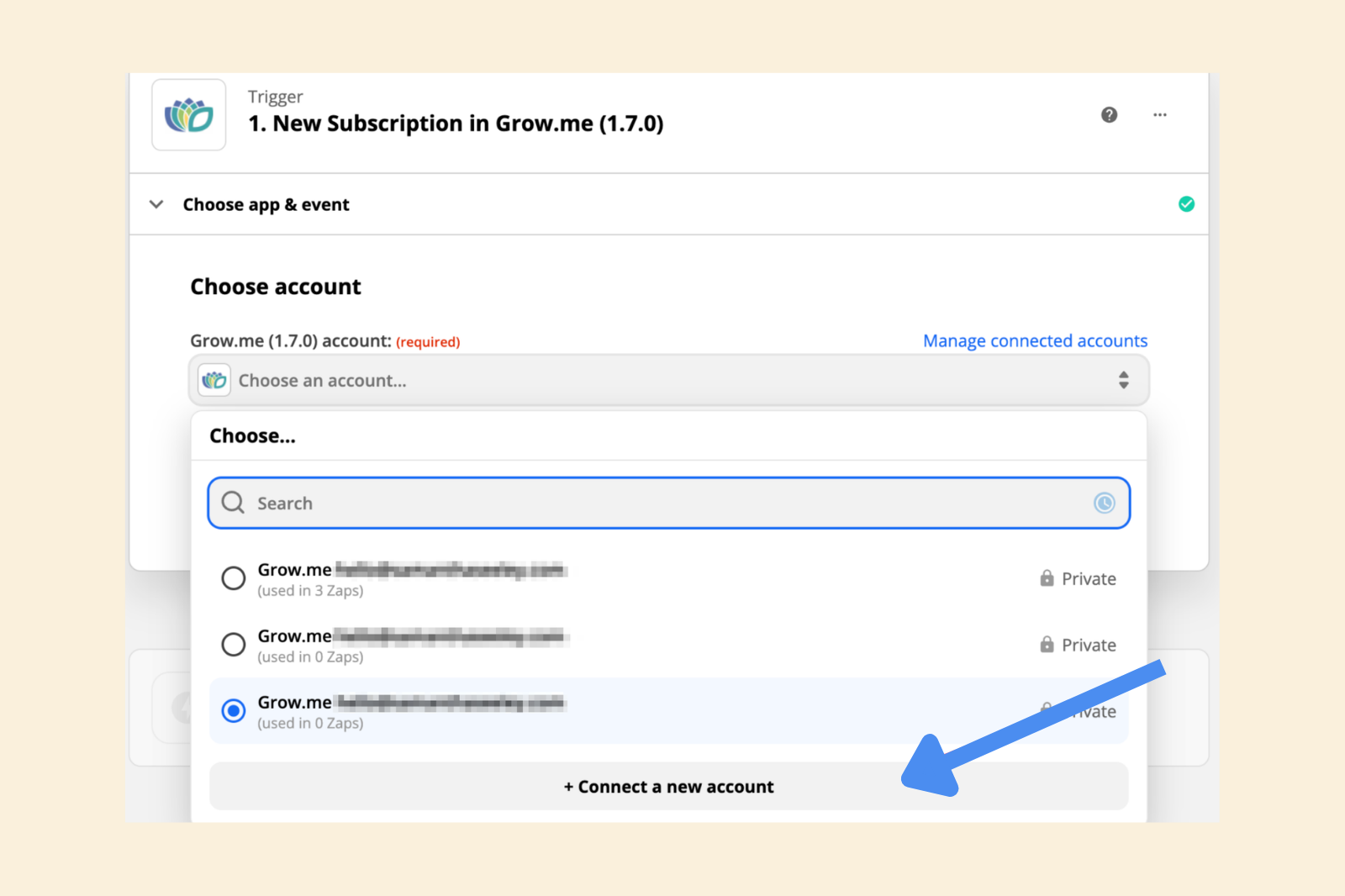This screenshot has height=896, width=1345.
Task: Select the highlighted third Grow.me account radio
Action: [x=234, y=711]
